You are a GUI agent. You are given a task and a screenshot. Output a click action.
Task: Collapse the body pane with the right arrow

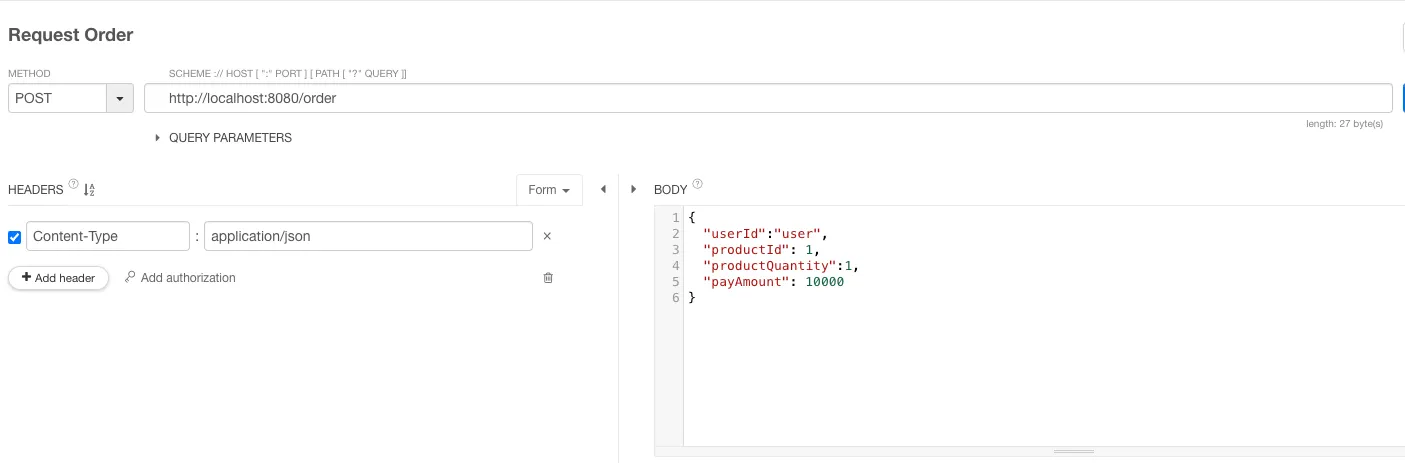[x=633, y=189]
